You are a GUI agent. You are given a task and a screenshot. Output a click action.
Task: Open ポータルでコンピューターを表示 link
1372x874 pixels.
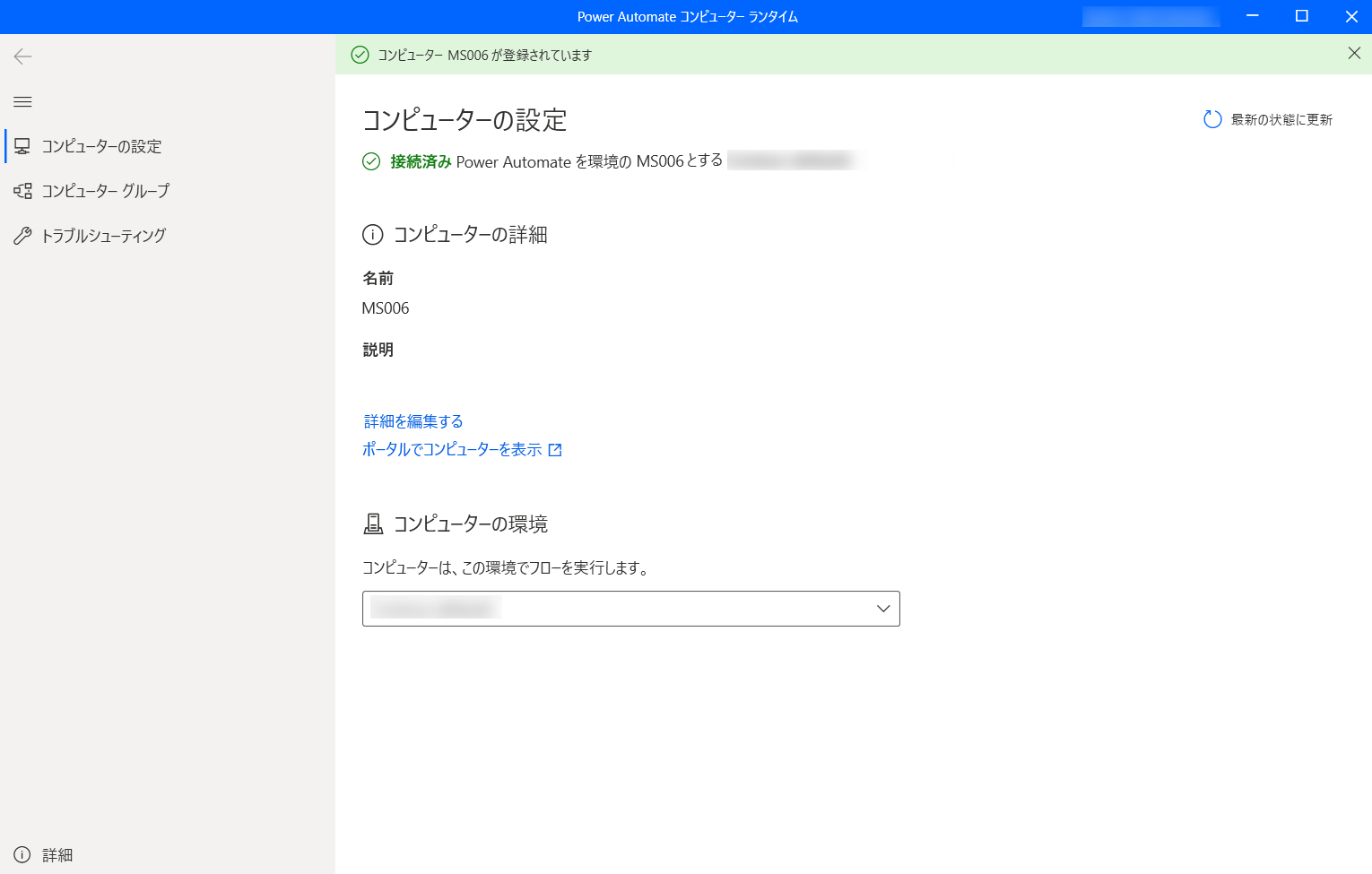click(x=452, y=449)
